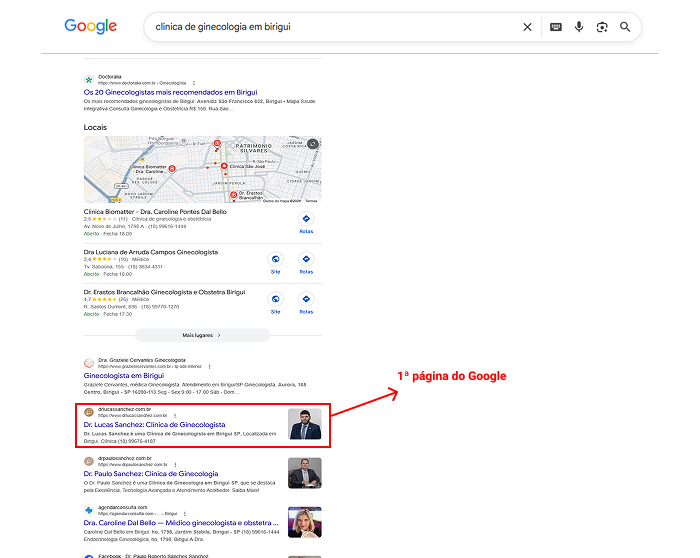Expand the 'Mais lugares' button
The width and height of the screenshot is (700, 558).
[202, 335]
